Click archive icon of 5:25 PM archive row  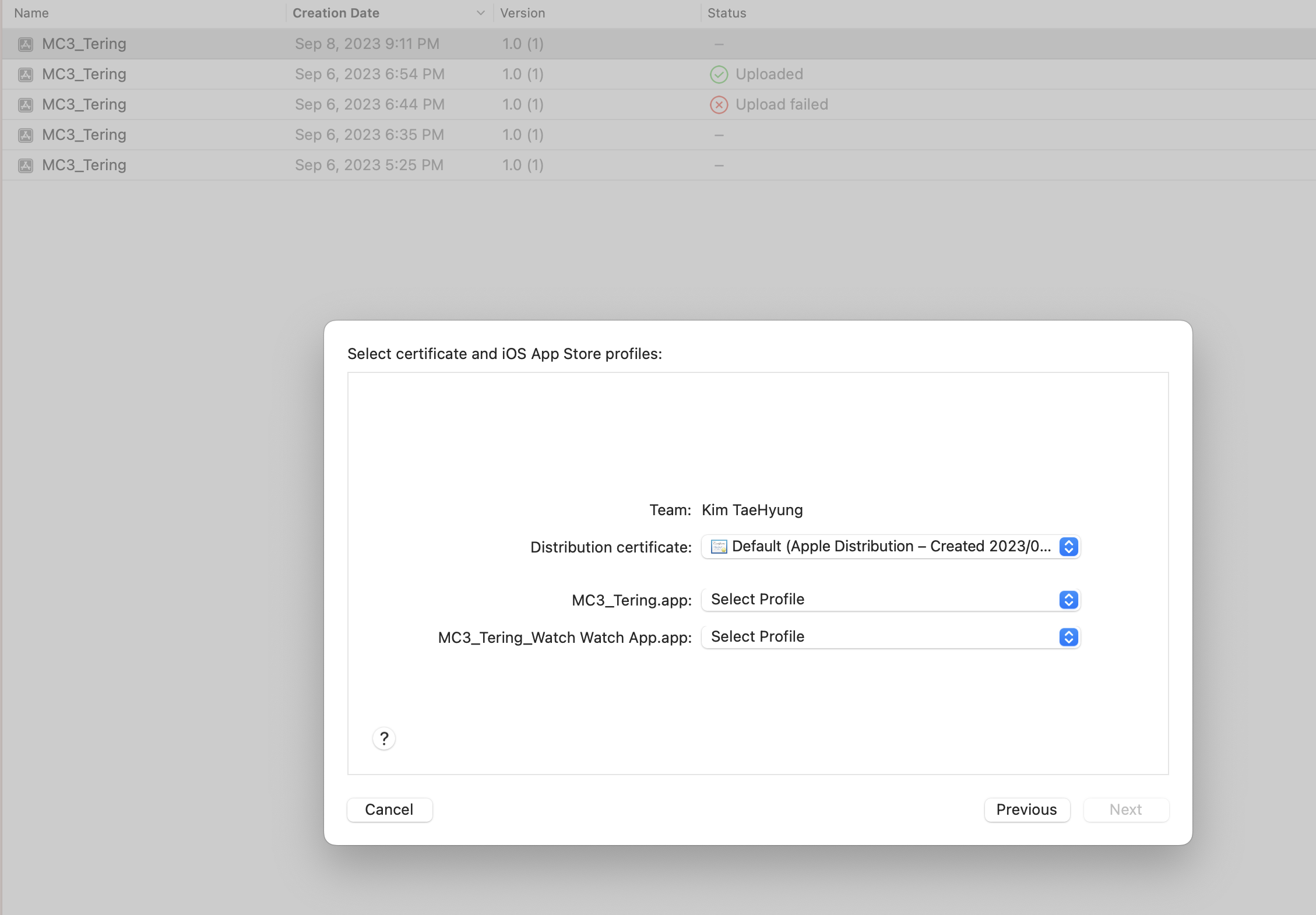click(25, 166)
